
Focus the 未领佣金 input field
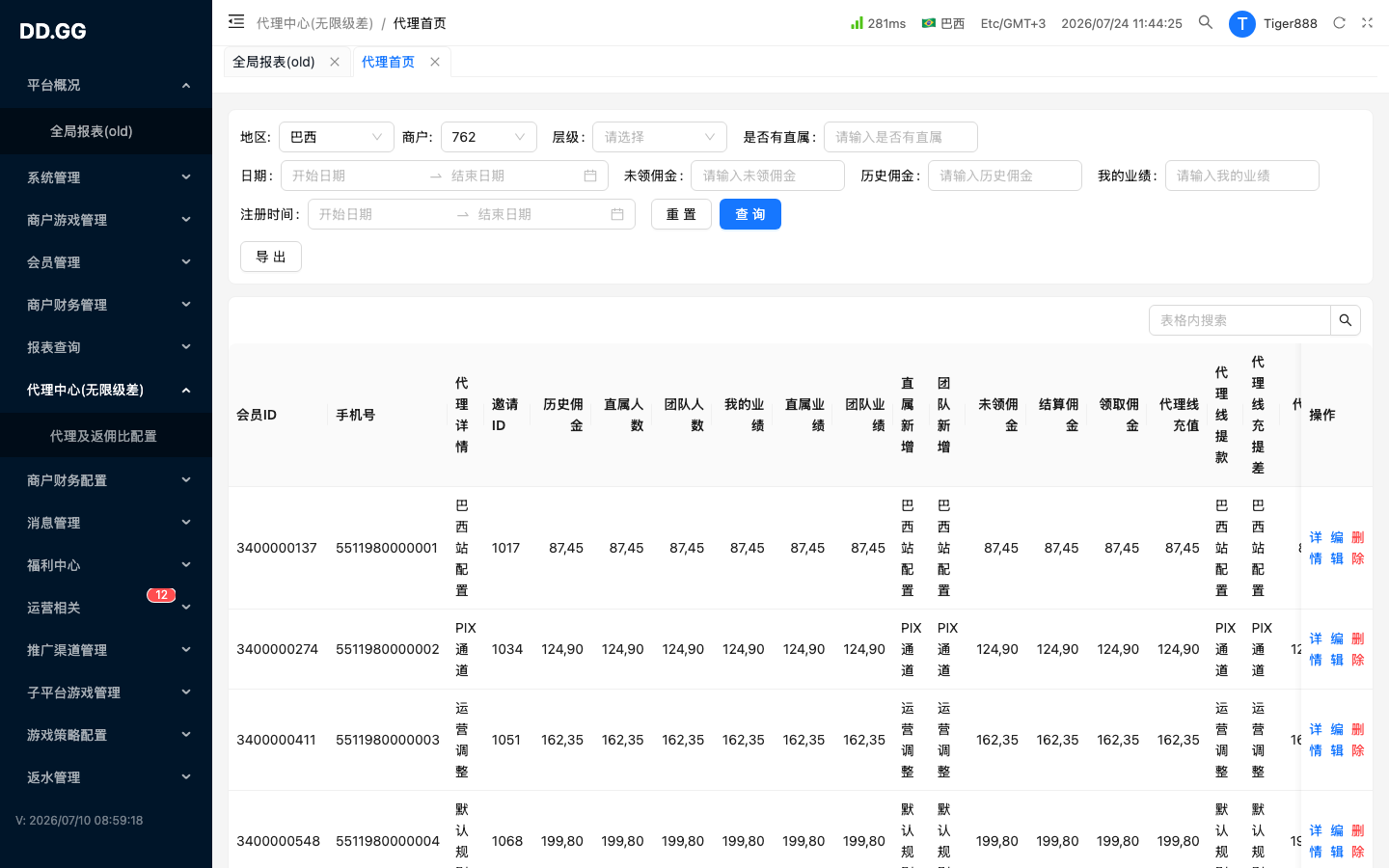click(768, 176)
